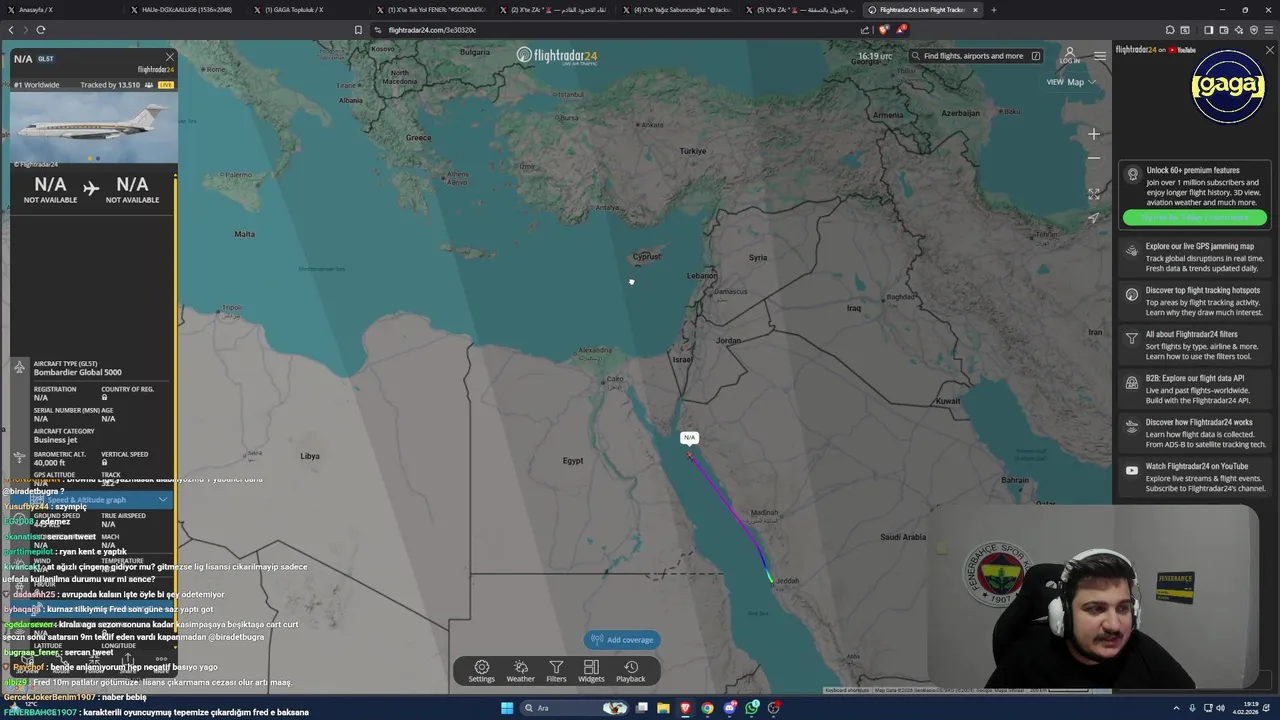Screen dimensions: 1280x720
Task: Zoom out of the map with minus
Action: [x=1093, y=158]
